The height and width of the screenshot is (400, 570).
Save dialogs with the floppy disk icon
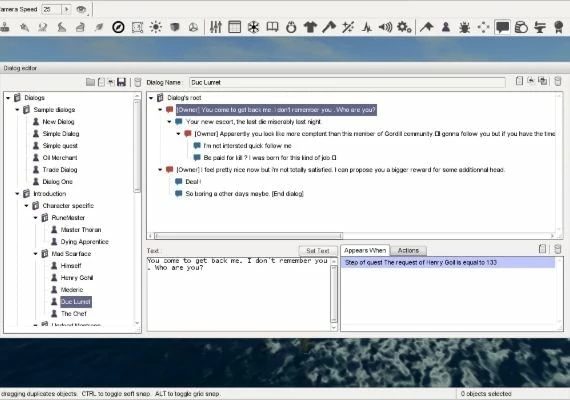point(121,82)
